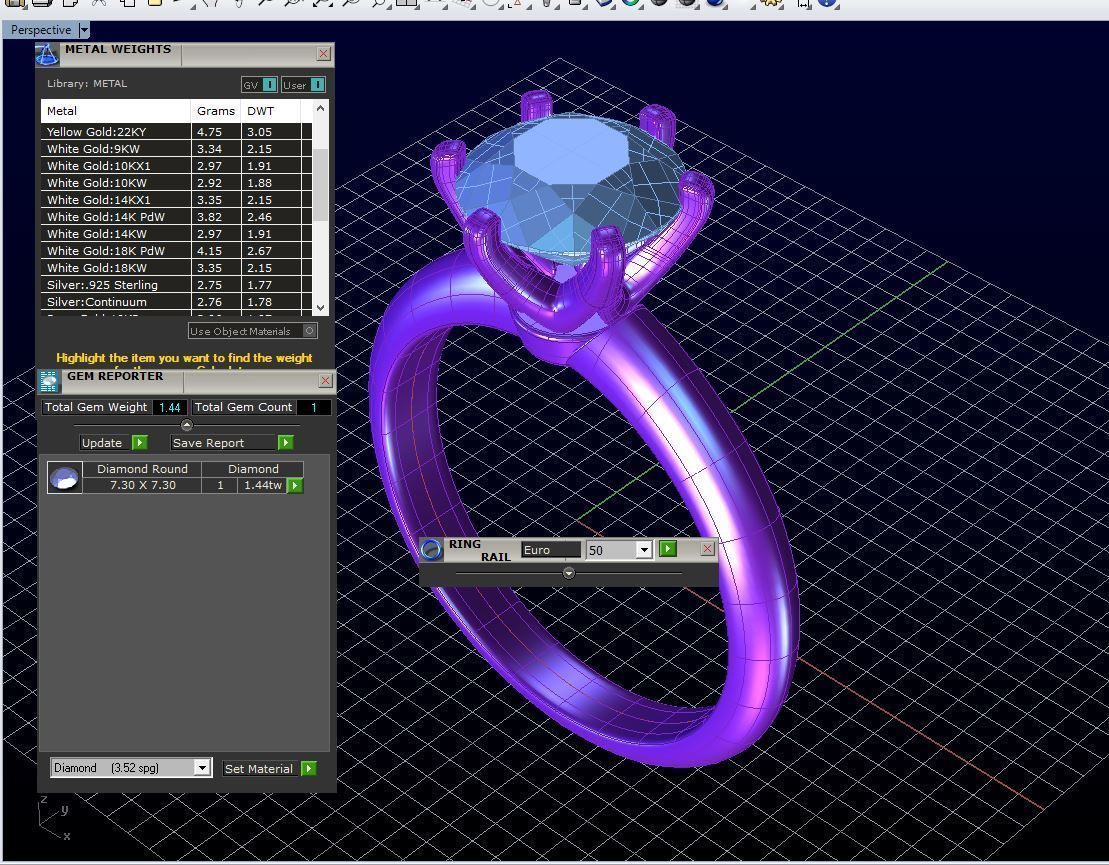The image size is (1109, 865).
Task: Select the White Gold:14KX1 row
Action: pyautogui.click(x=176, y=199)
